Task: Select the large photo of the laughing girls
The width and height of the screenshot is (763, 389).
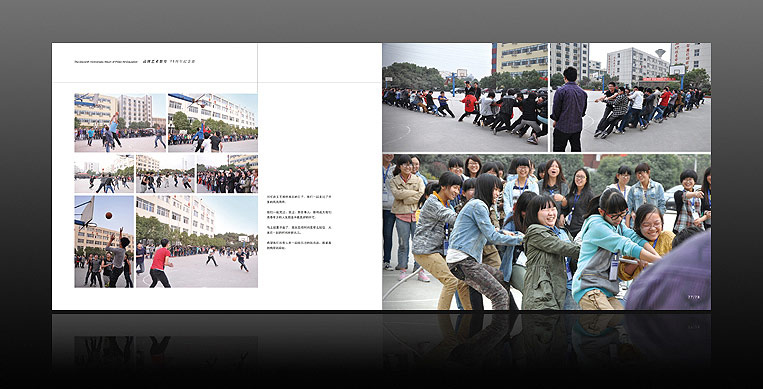Action: click(546, 232)
